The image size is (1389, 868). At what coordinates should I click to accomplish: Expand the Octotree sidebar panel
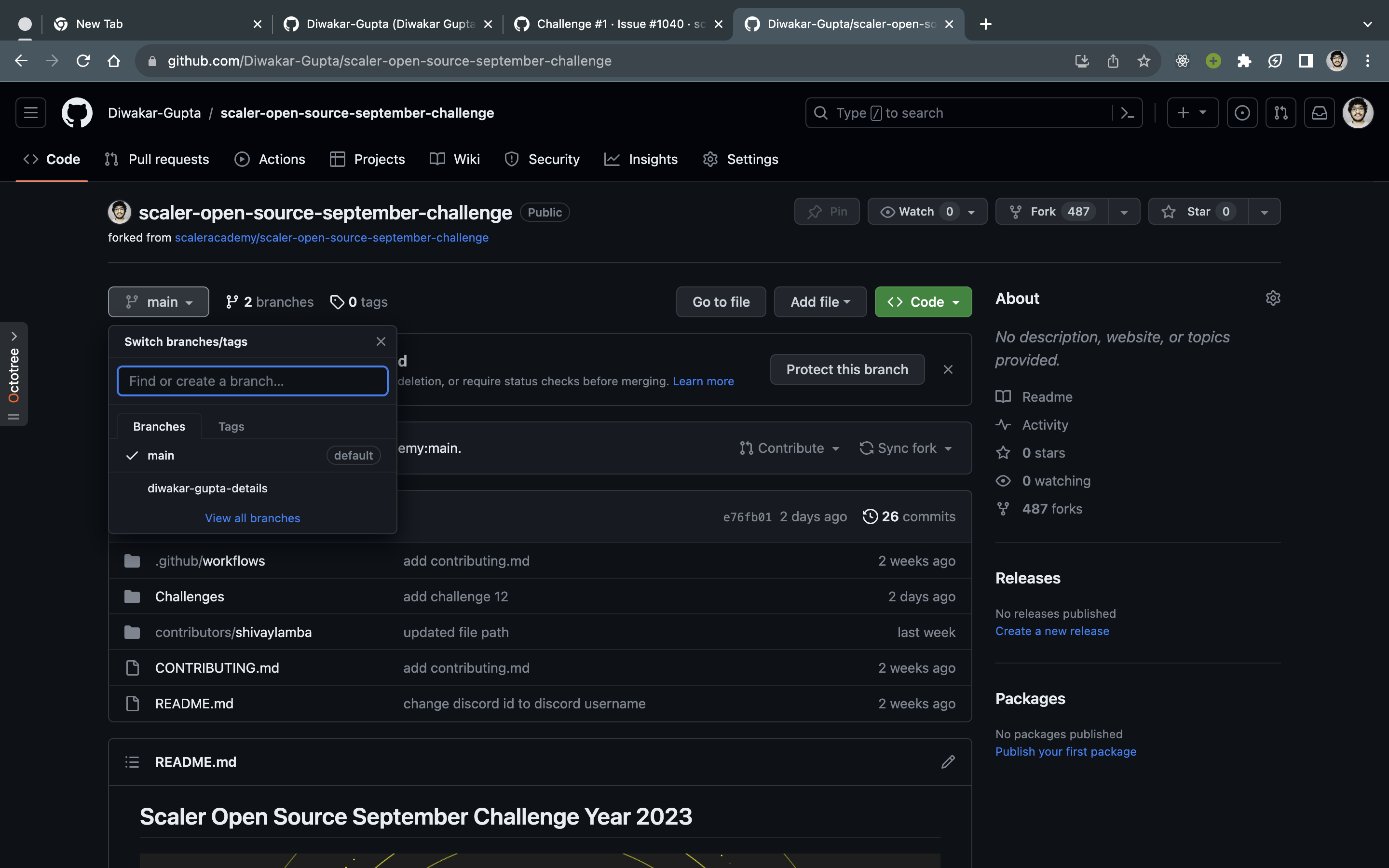14,336
